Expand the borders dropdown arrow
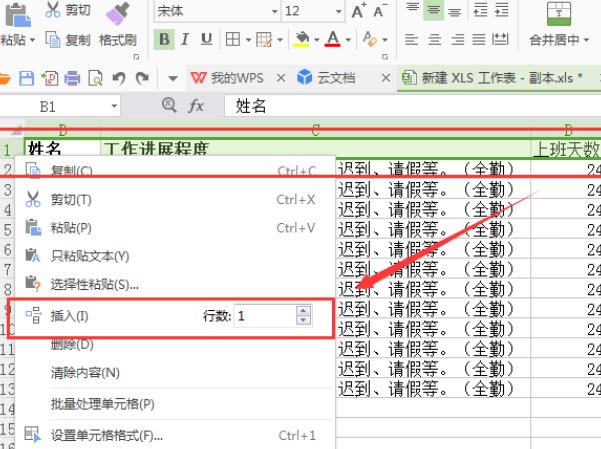This screenshot has height=449, width=601. coord(248,39)
